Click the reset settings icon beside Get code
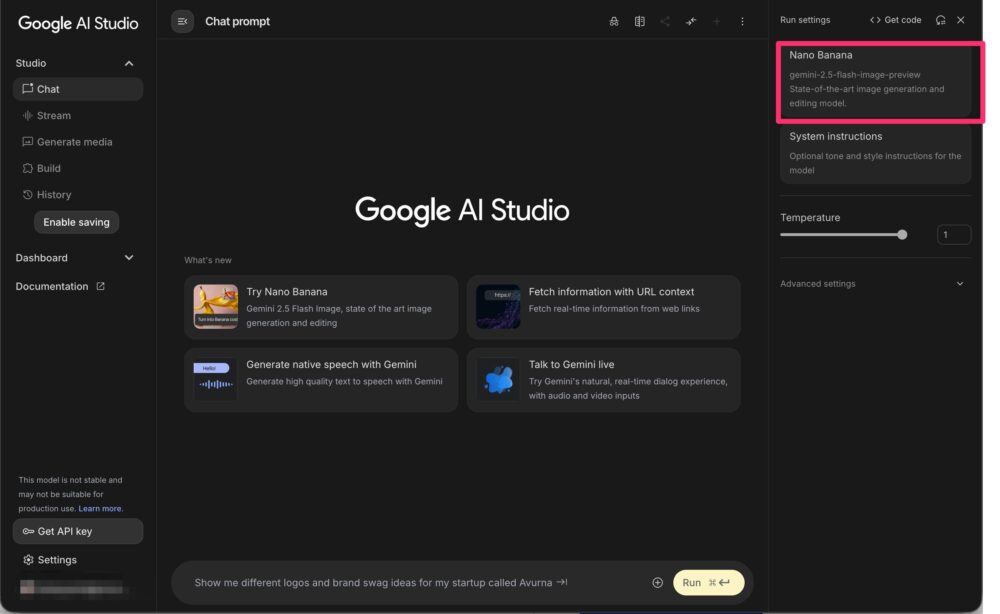This screenshot has width=1000, height=614. (940, 20)
